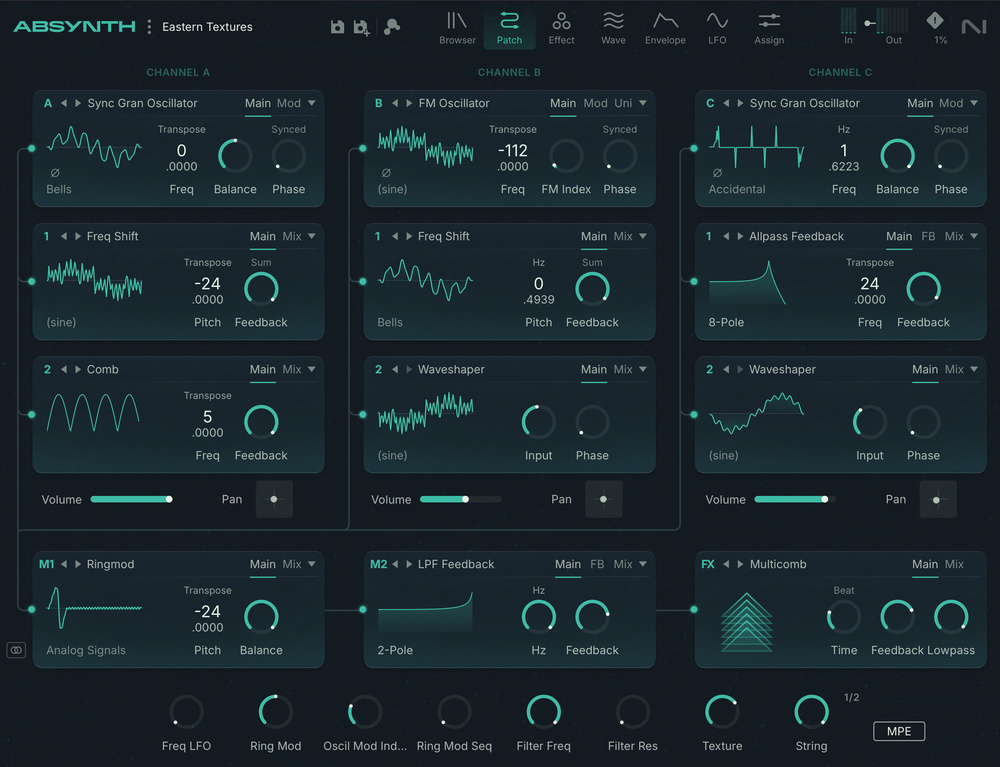1000x767 pixels.
Task: Open Ringmod module dropdown arrow
Action: coord(312,564)
